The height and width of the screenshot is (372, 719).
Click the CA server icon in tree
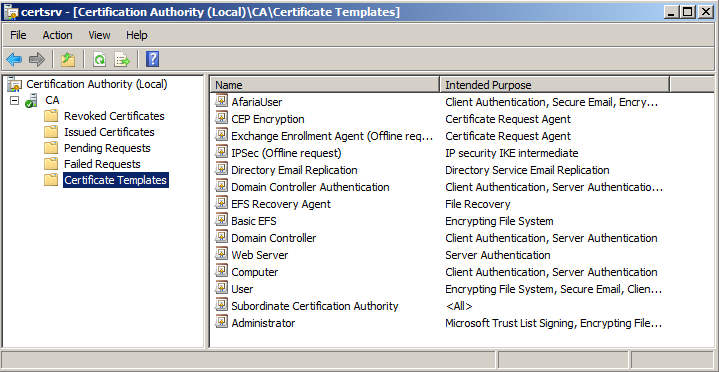coord(31,100)
